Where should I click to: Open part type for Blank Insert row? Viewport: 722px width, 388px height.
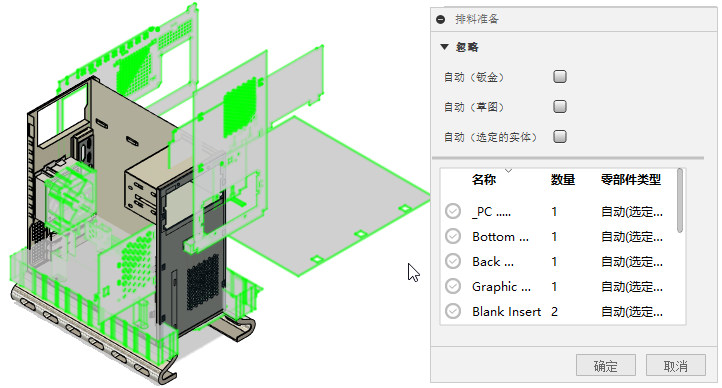pos(632,312)
